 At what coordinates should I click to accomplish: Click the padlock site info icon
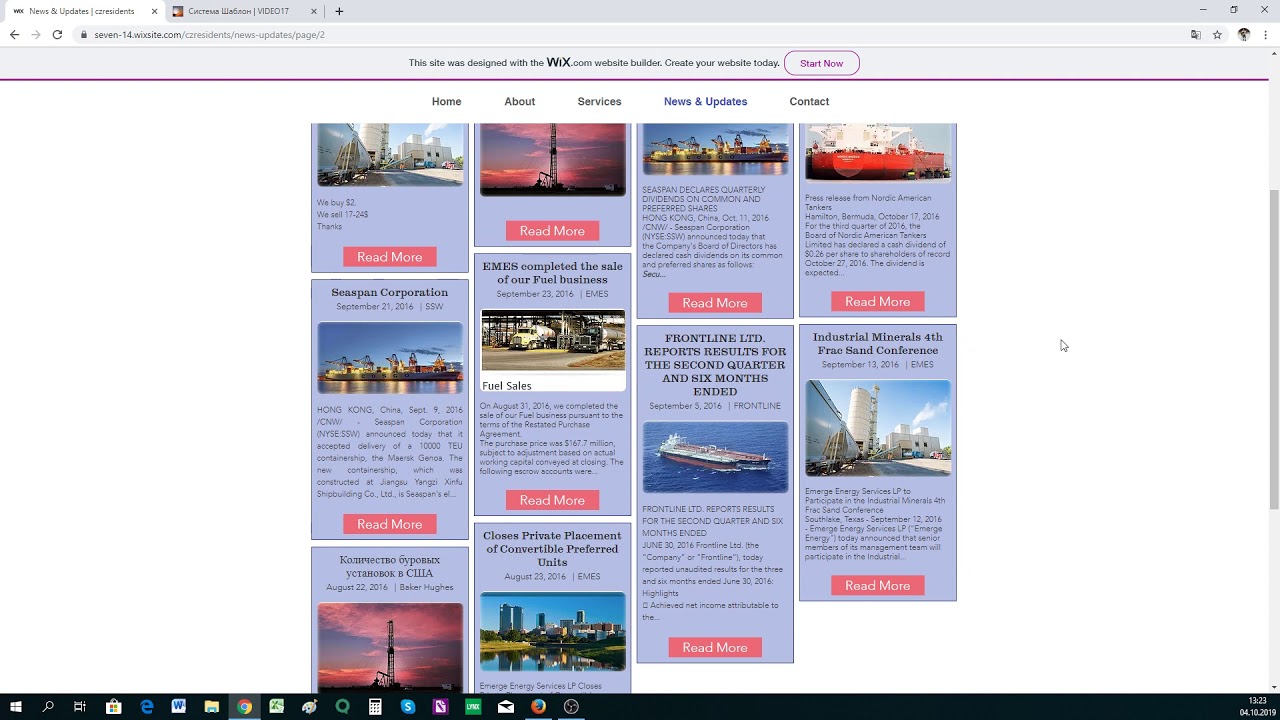click(x=84, y=34)
